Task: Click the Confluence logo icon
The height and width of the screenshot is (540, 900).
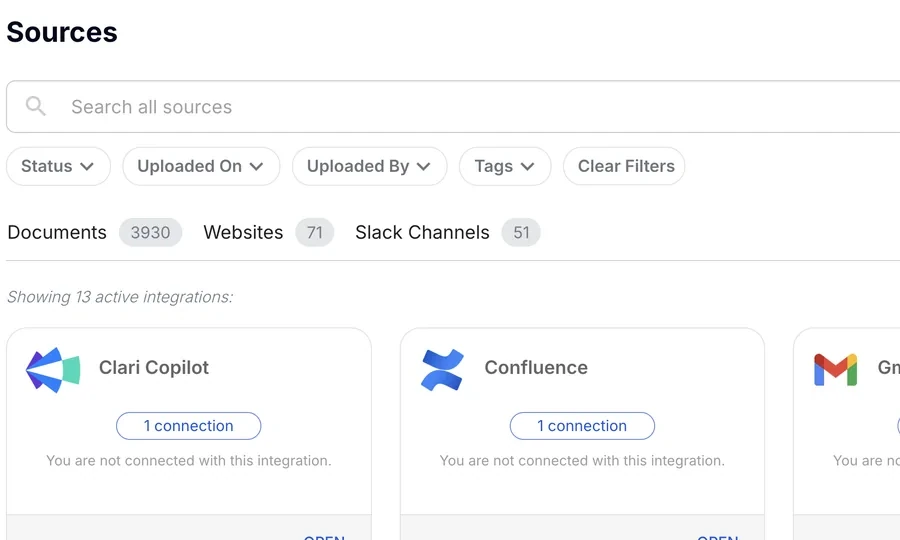Action: tap(442, 370)
